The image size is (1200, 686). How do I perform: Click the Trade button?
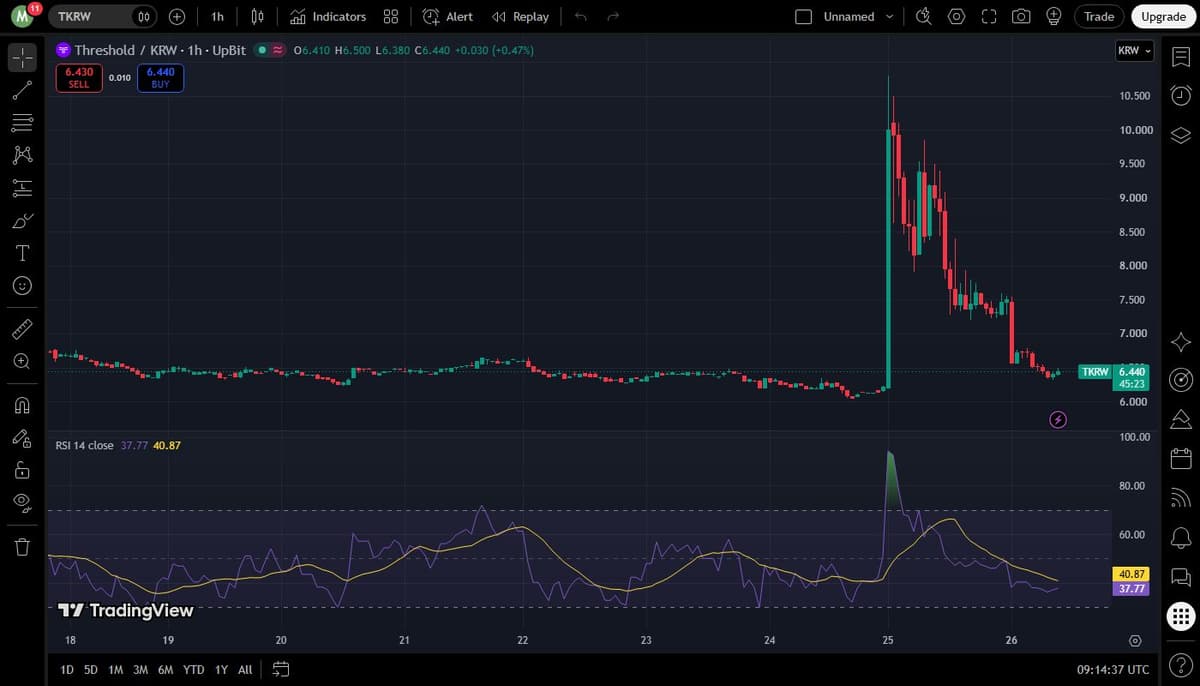click(1099, 16)
